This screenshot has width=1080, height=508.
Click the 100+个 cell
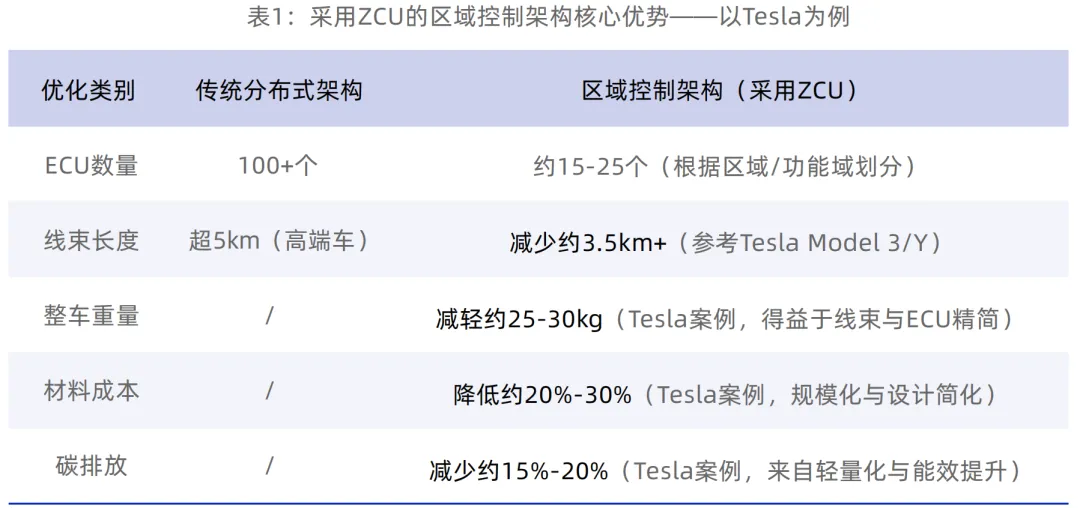278,166
